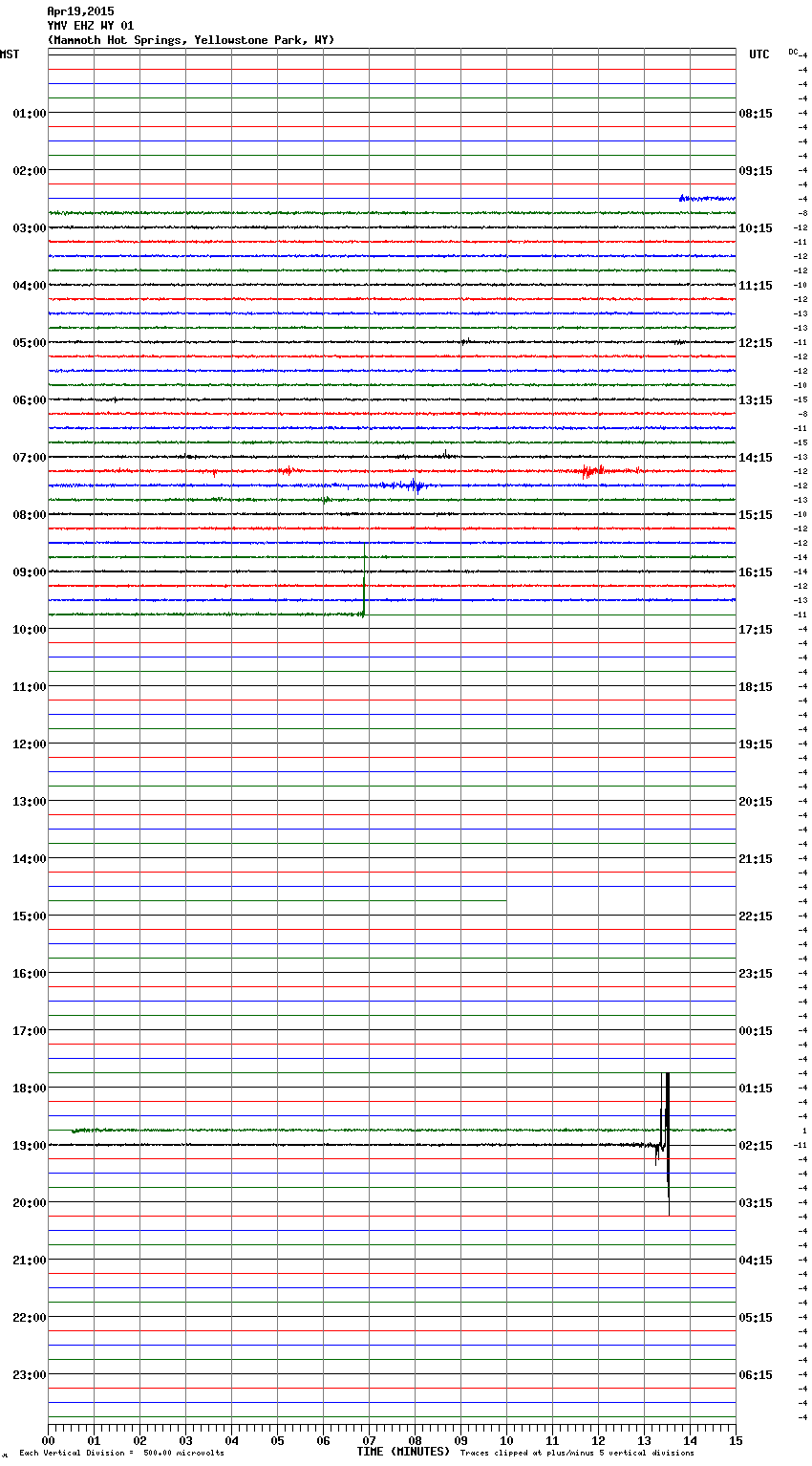
Task: Select the 04:00 MST time label
Action: click(30, 286)
